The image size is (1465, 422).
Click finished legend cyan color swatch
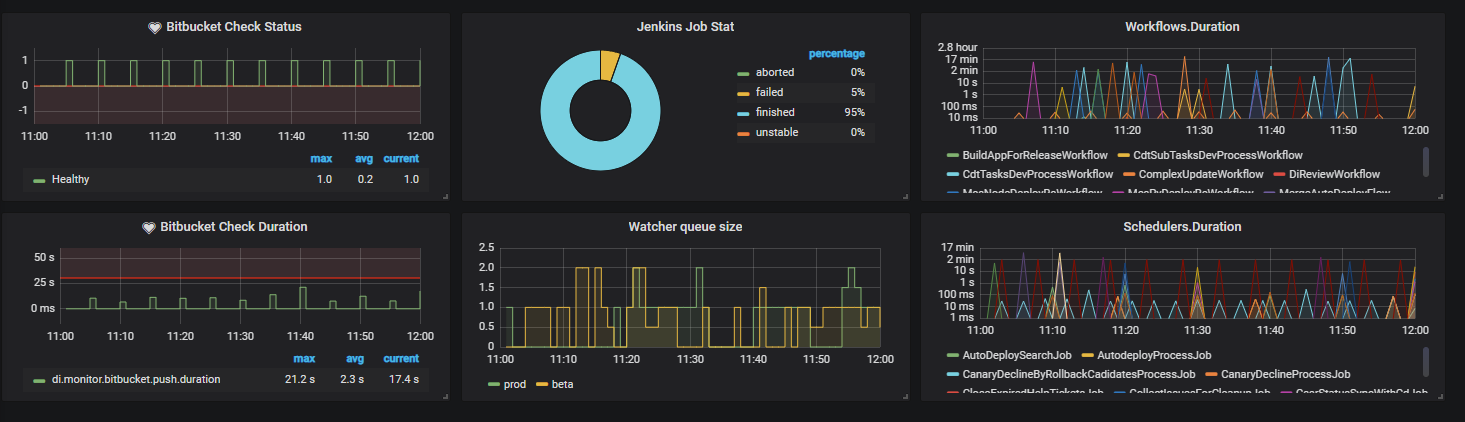click(x=743, y=113)
